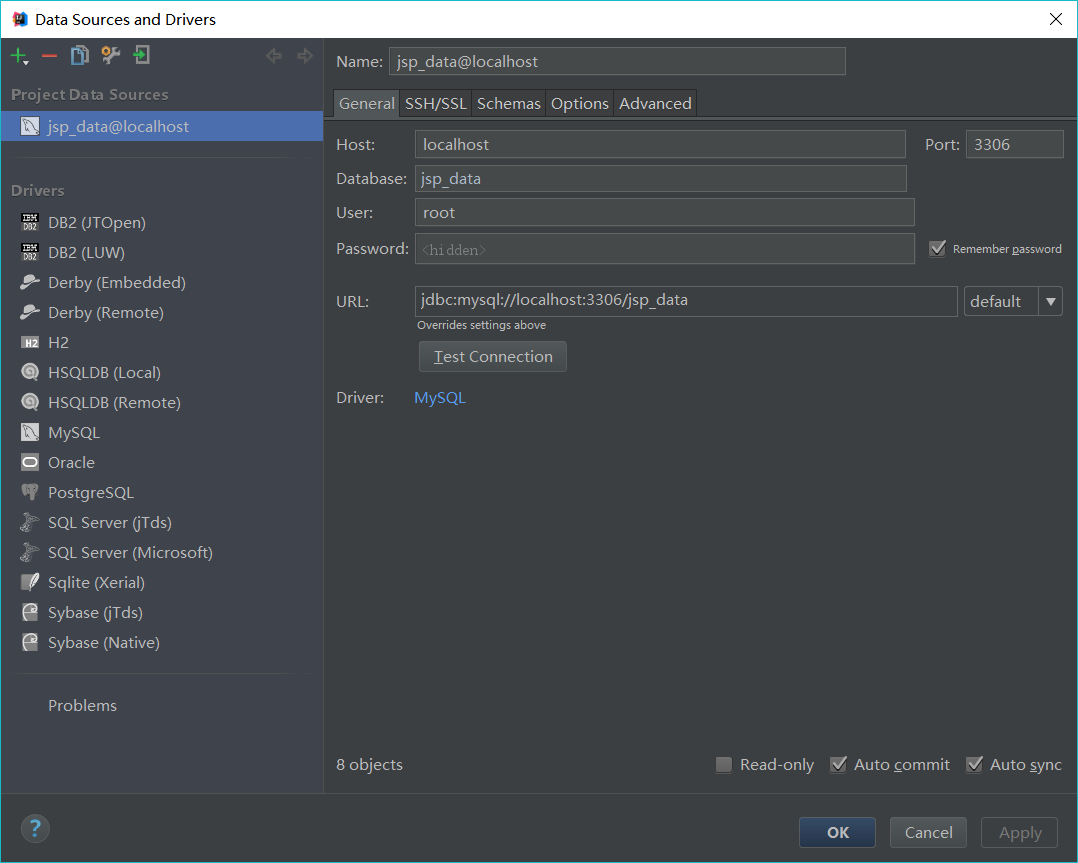Open the Problems section
This screenshot has width=1078, height=863.
tap(82, 706)
